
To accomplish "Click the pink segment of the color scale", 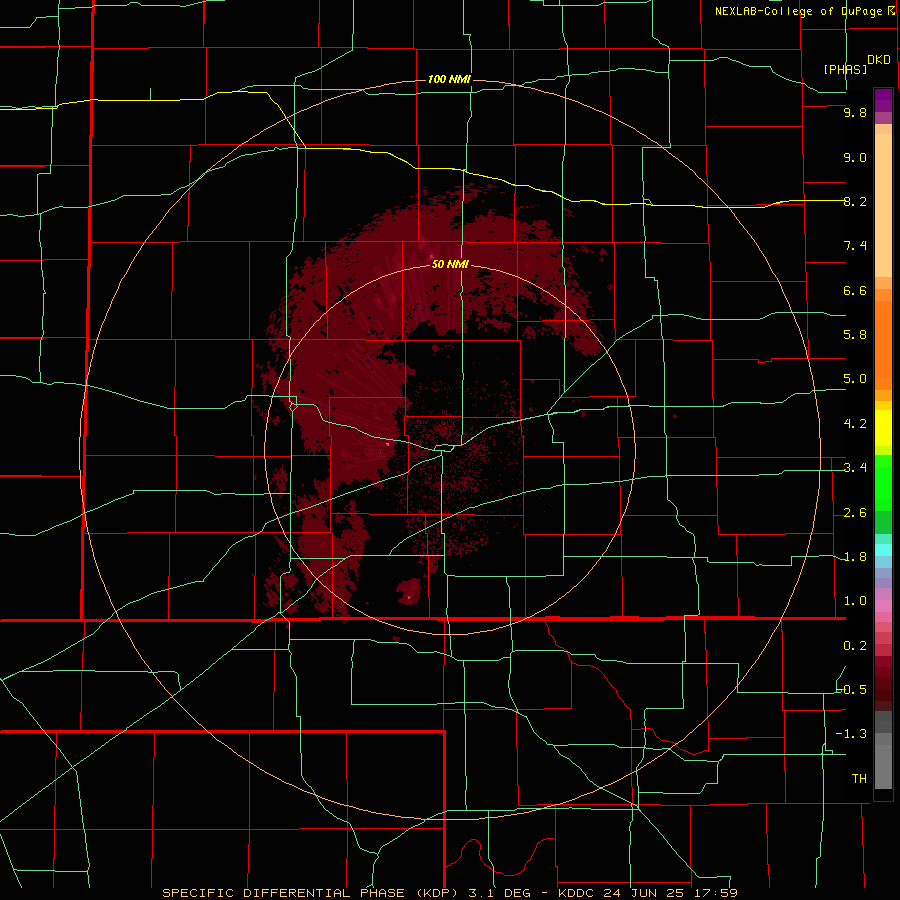I will pyautogui.click(x=883, y=606).
